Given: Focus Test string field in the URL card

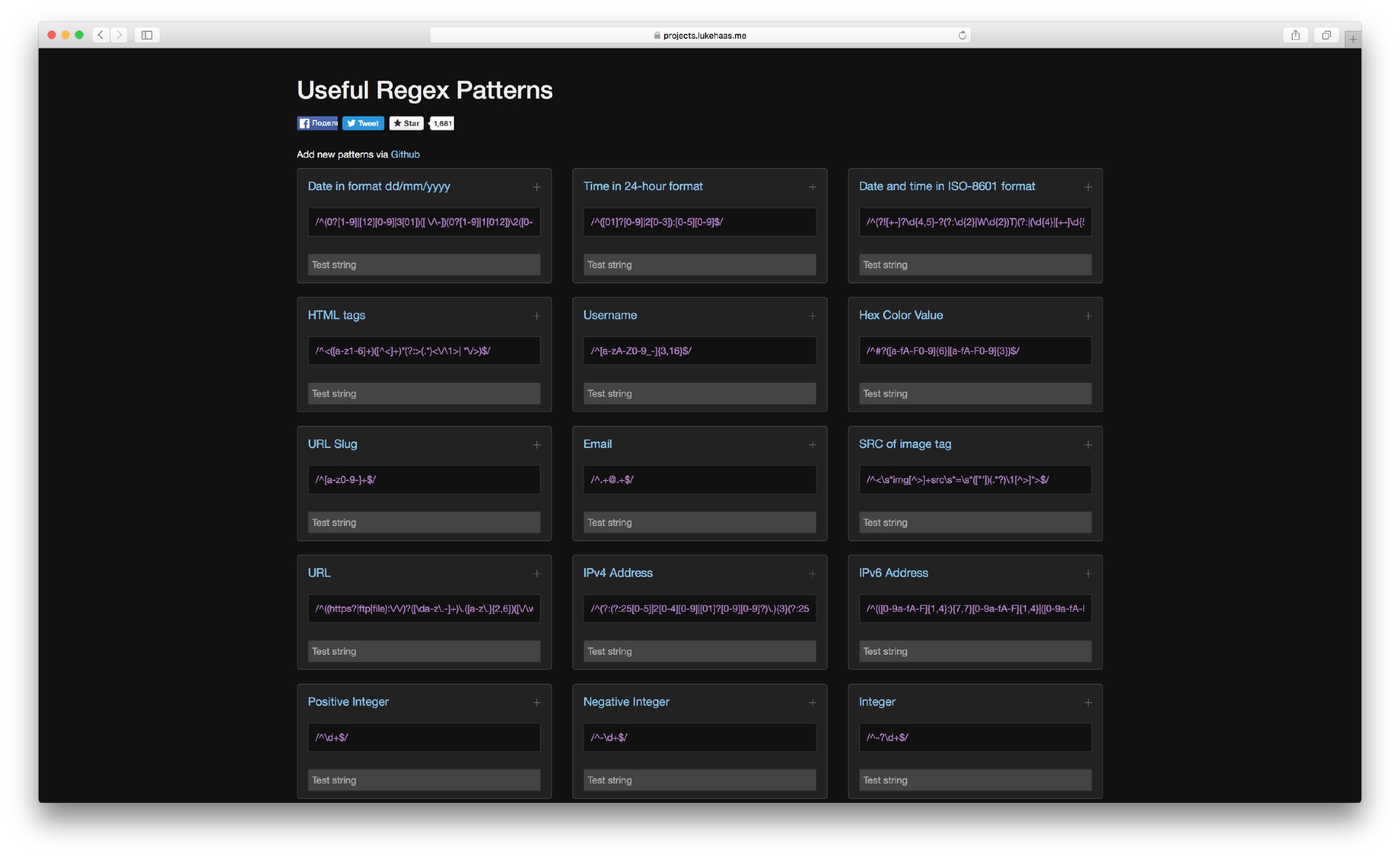Looking at the screenshot, I should point(424,651).
